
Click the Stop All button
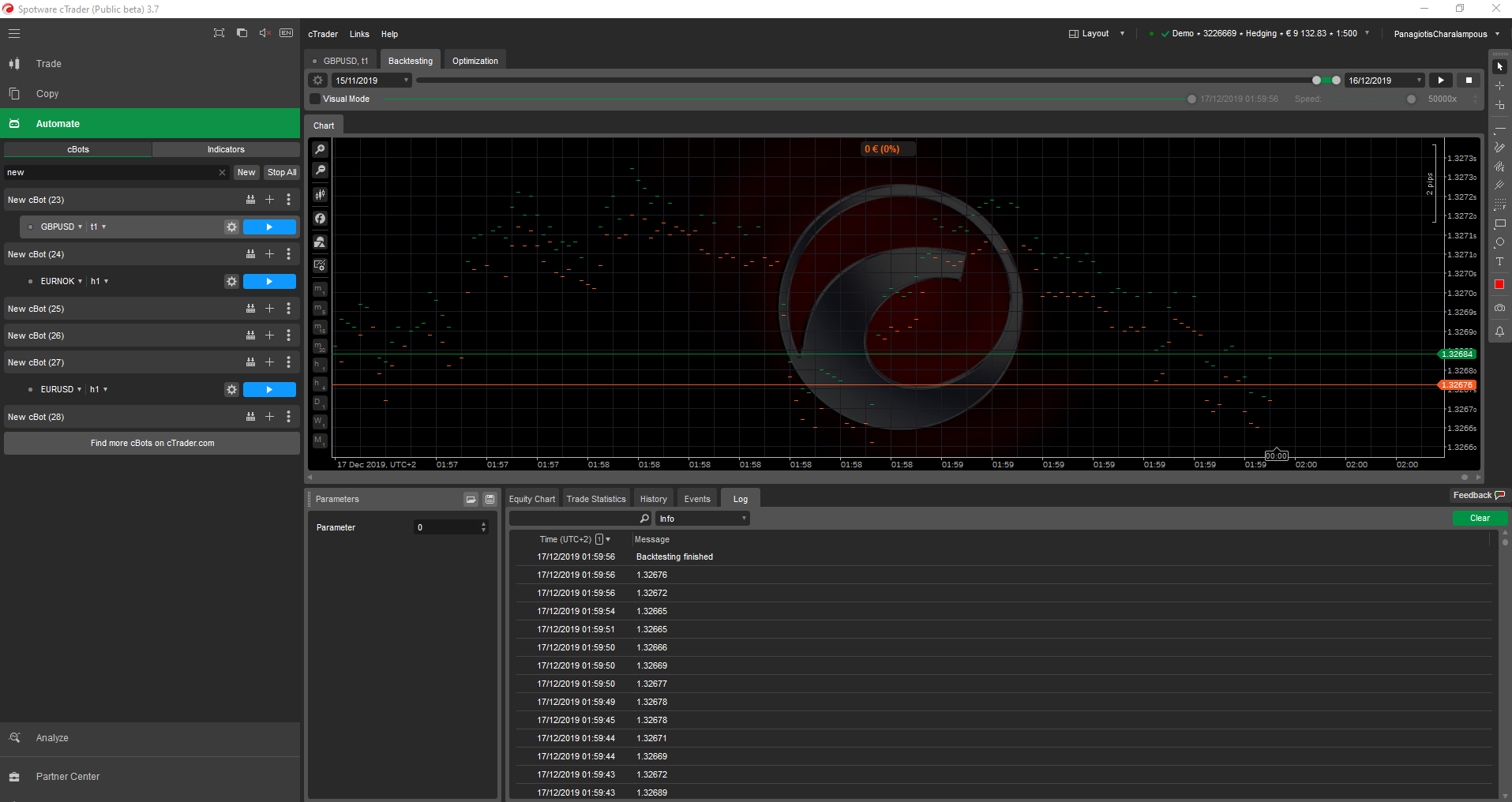coord(282,172)
